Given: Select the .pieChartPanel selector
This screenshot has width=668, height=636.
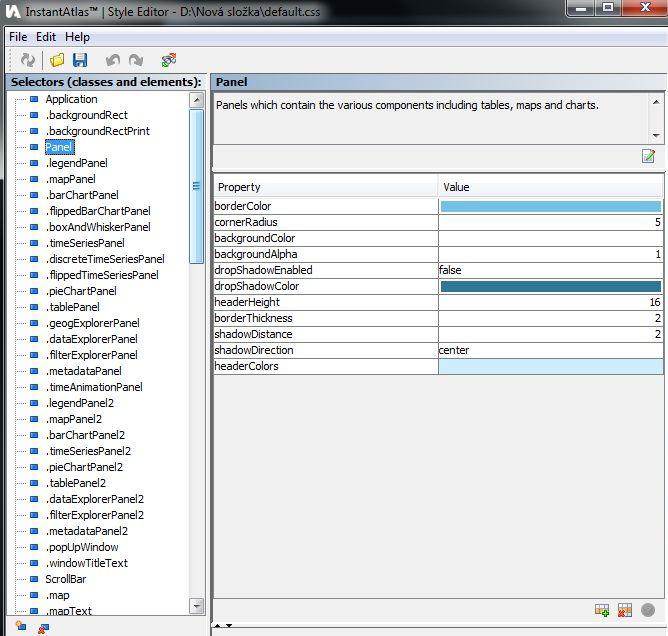Looking at the screenshot, I should [x=81, y=291].
